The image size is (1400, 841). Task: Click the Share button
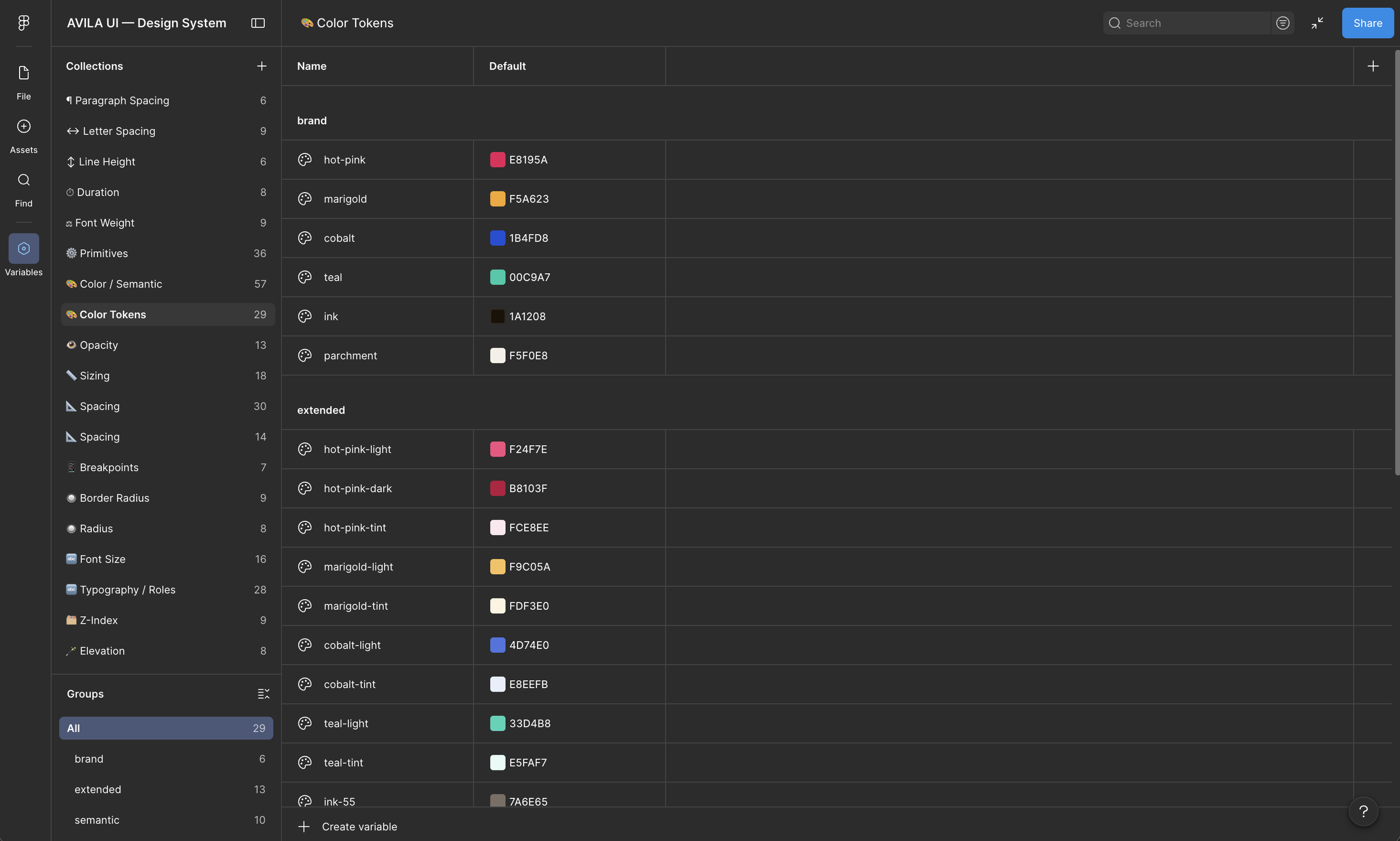click(1367, 23)
